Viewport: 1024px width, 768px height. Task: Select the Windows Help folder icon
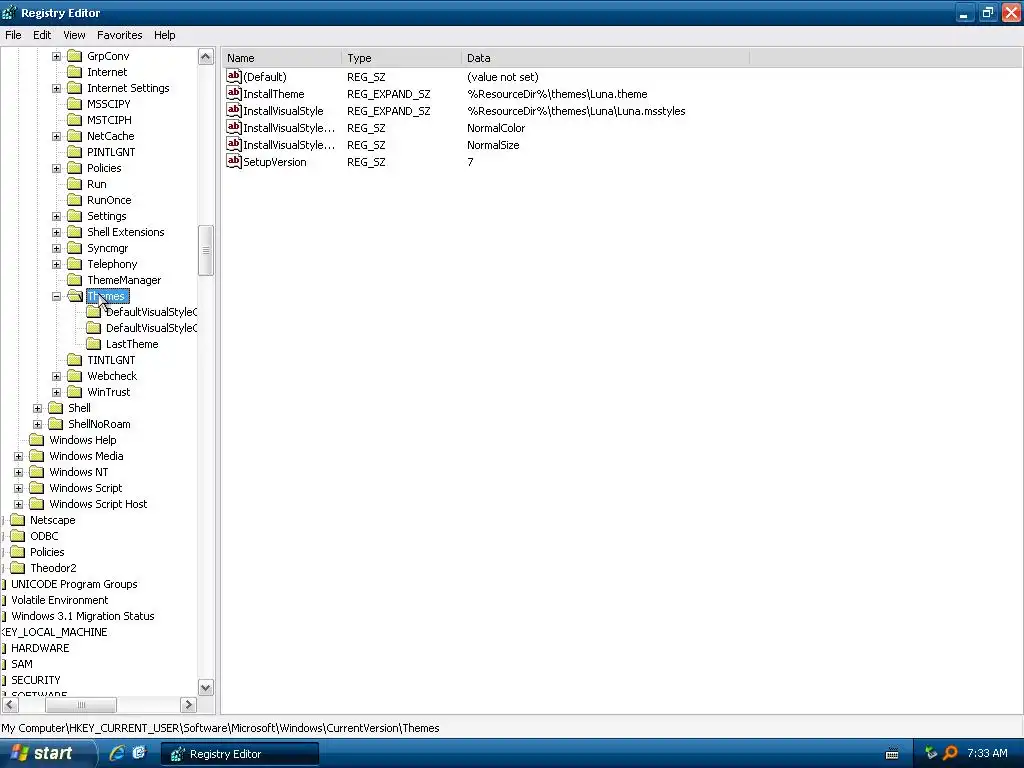coord(37,440)
